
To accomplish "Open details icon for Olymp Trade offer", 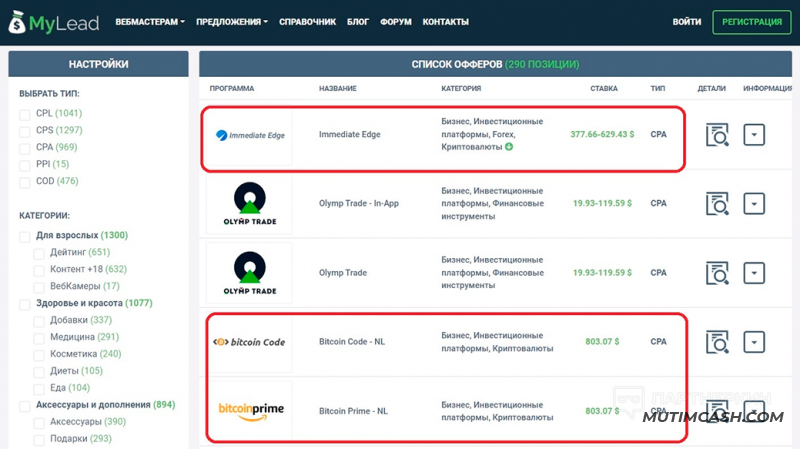I will (x=717, y=273).
